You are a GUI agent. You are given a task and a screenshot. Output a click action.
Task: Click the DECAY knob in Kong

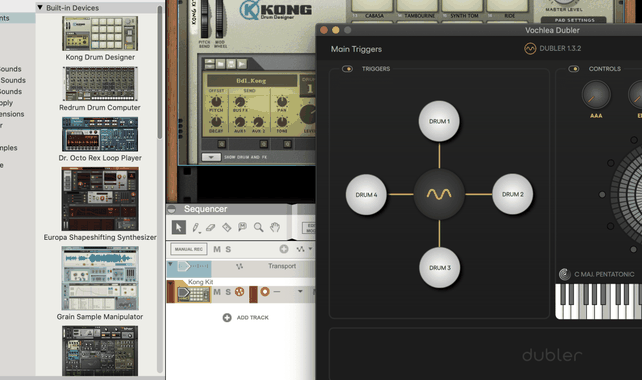pyautogui.click(x=216, y=122)
